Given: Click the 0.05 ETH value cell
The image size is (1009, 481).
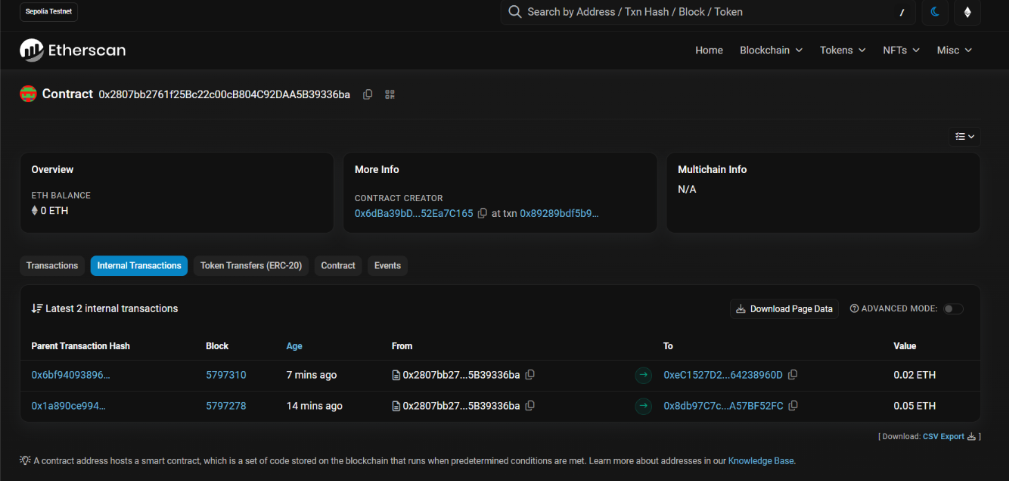Looking at the screenshot, I should pyautogui.click(x=914, y=406).
